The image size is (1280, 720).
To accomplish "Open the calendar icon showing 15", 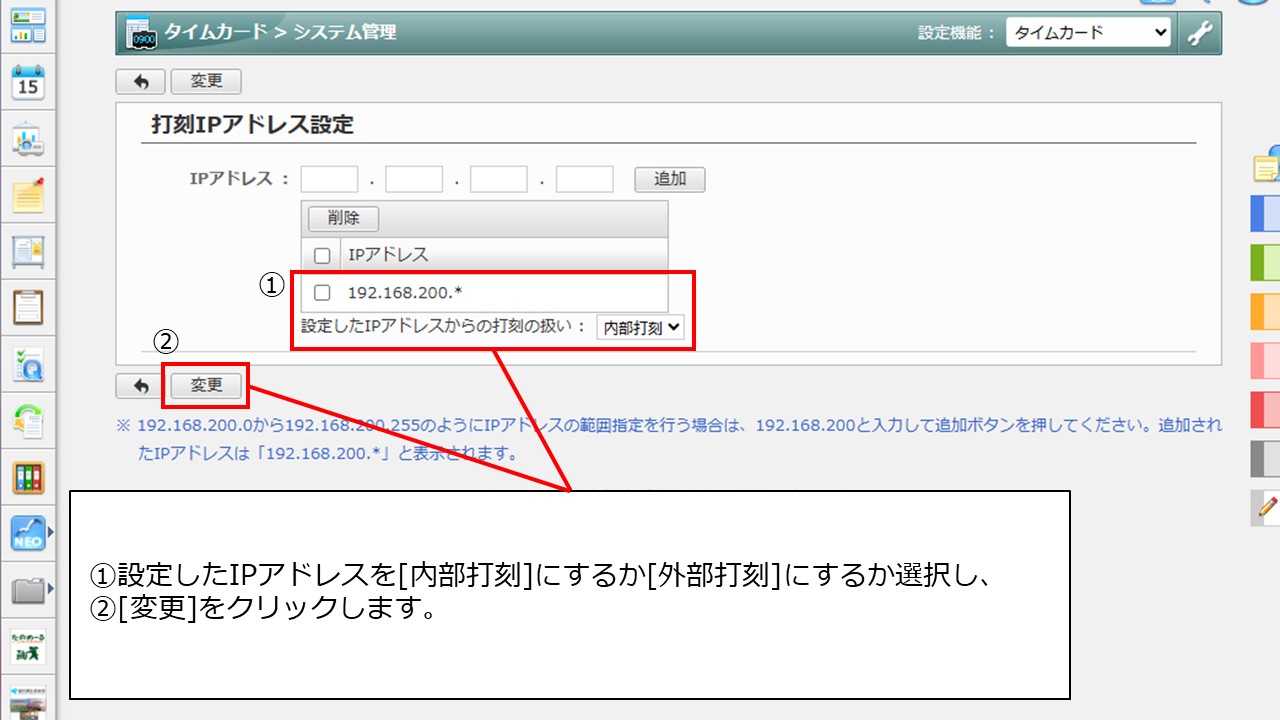I will [28, 82].
